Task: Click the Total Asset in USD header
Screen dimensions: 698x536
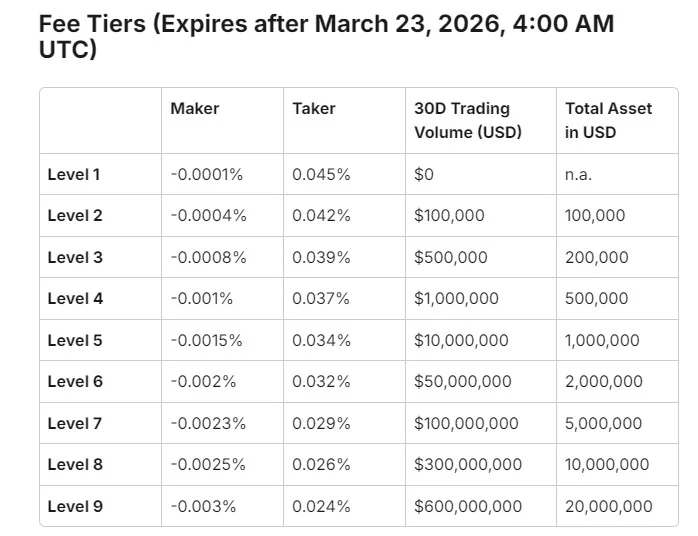Action: pos(608,120)
